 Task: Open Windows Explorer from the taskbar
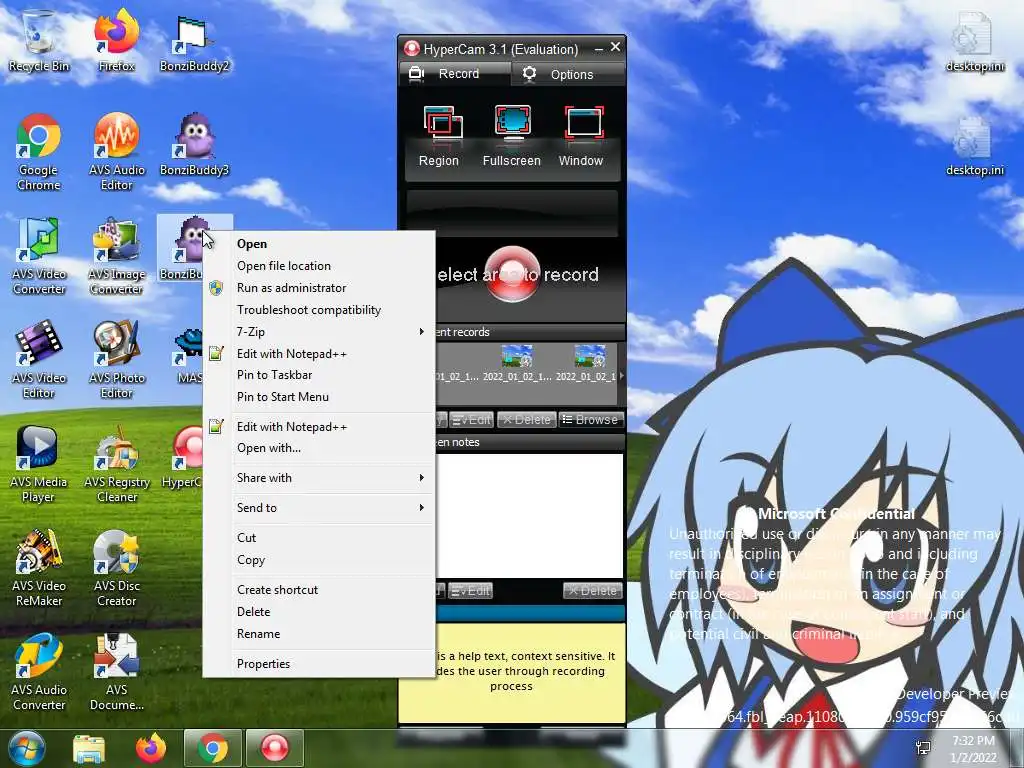pyautogui.click(x=89, y=748)
